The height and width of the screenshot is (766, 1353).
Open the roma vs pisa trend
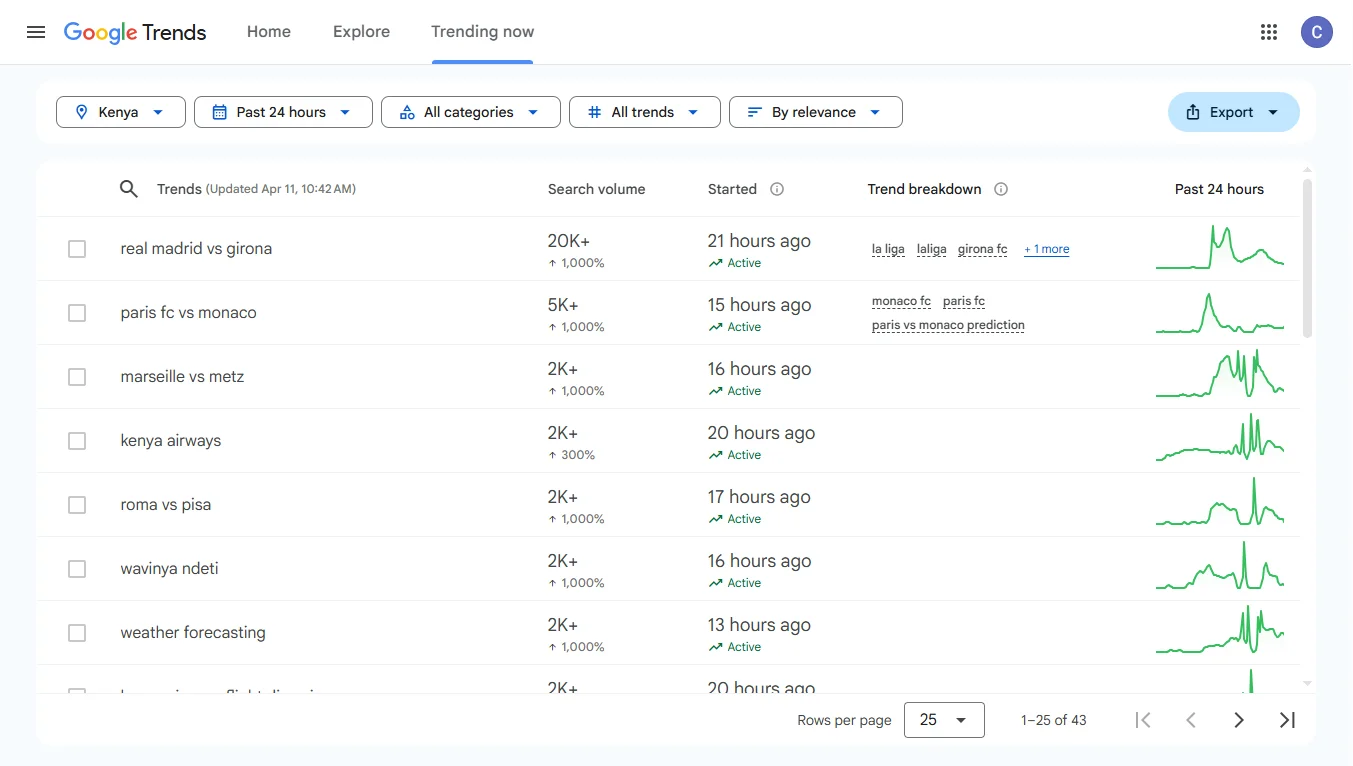[x=165, y=505]
